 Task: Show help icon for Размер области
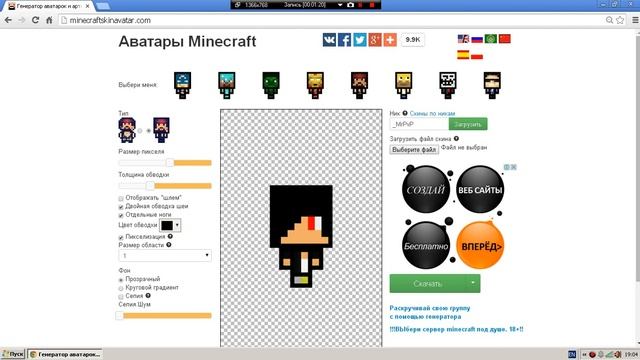coord(169,244)
